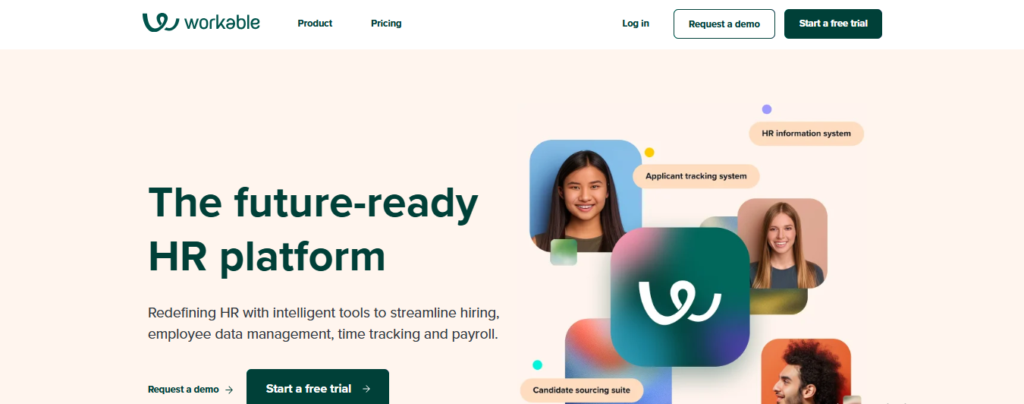Select the HR information system tag
This screenshot has width=1024, height=404.
[806, 134]
